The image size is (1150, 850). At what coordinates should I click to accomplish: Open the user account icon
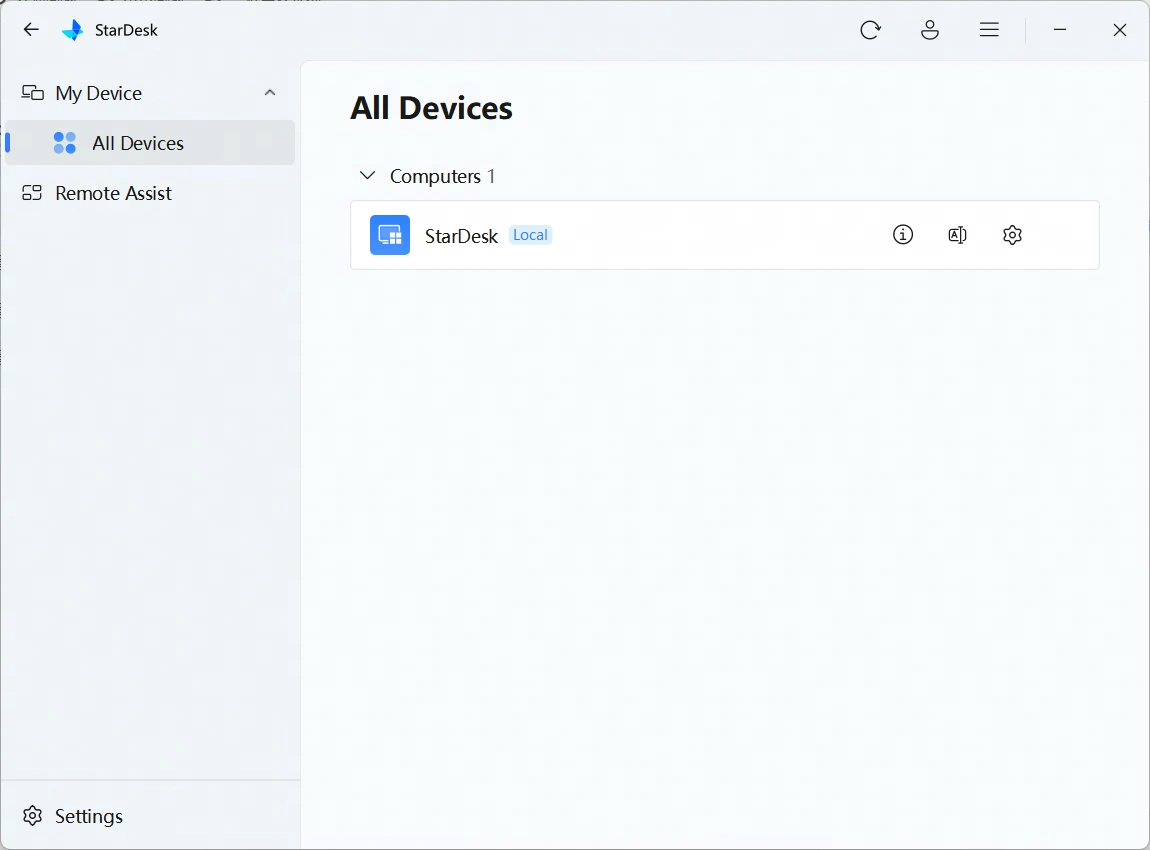pos(929,30)
